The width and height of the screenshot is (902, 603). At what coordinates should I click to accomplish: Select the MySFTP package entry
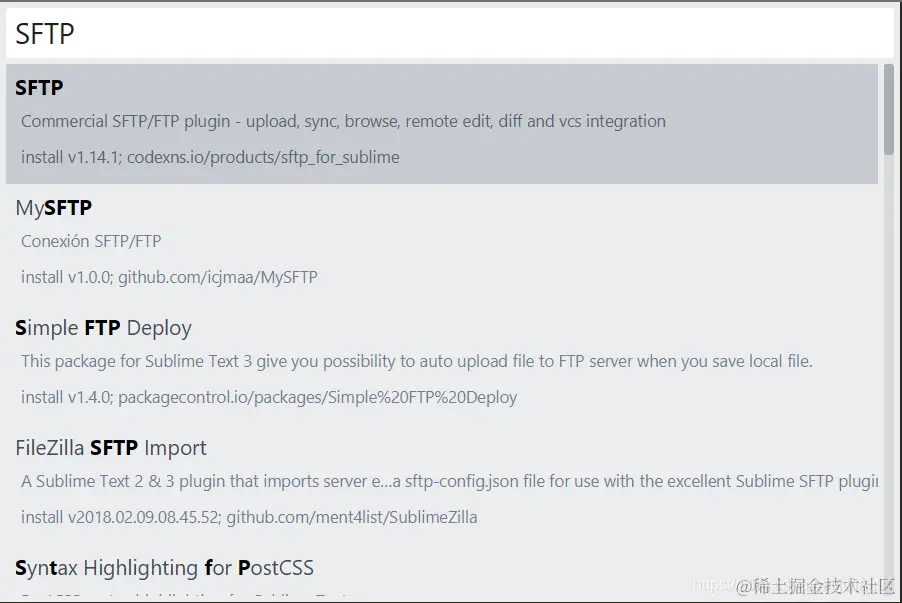pos(442,244)
